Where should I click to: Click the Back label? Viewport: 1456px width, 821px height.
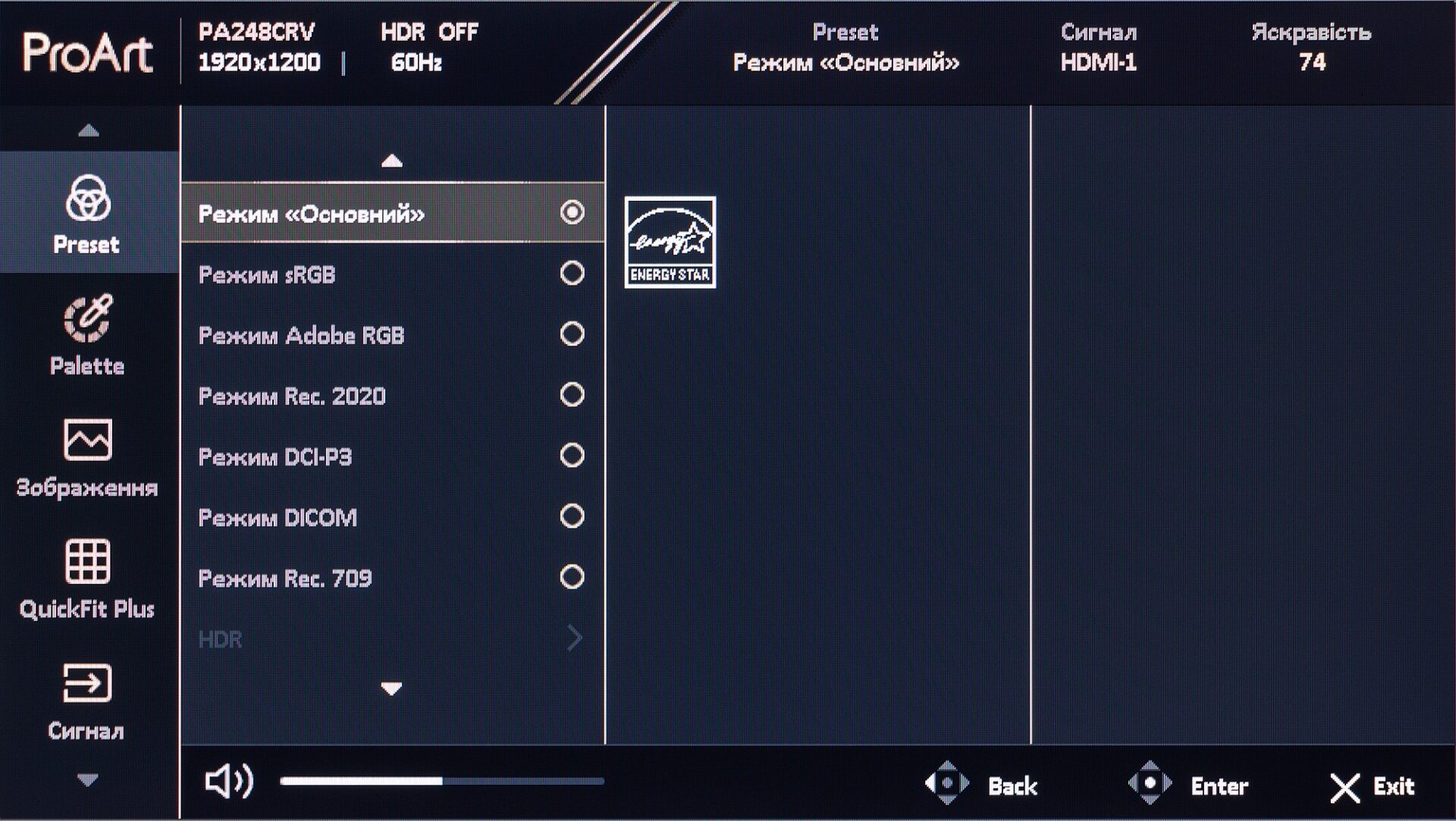click(x=1012, y=787)
